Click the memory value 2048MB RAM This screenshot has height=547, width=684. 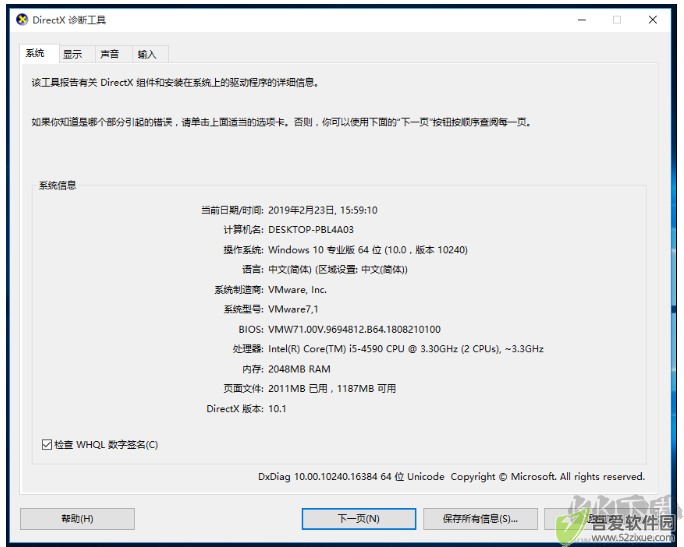299,369
